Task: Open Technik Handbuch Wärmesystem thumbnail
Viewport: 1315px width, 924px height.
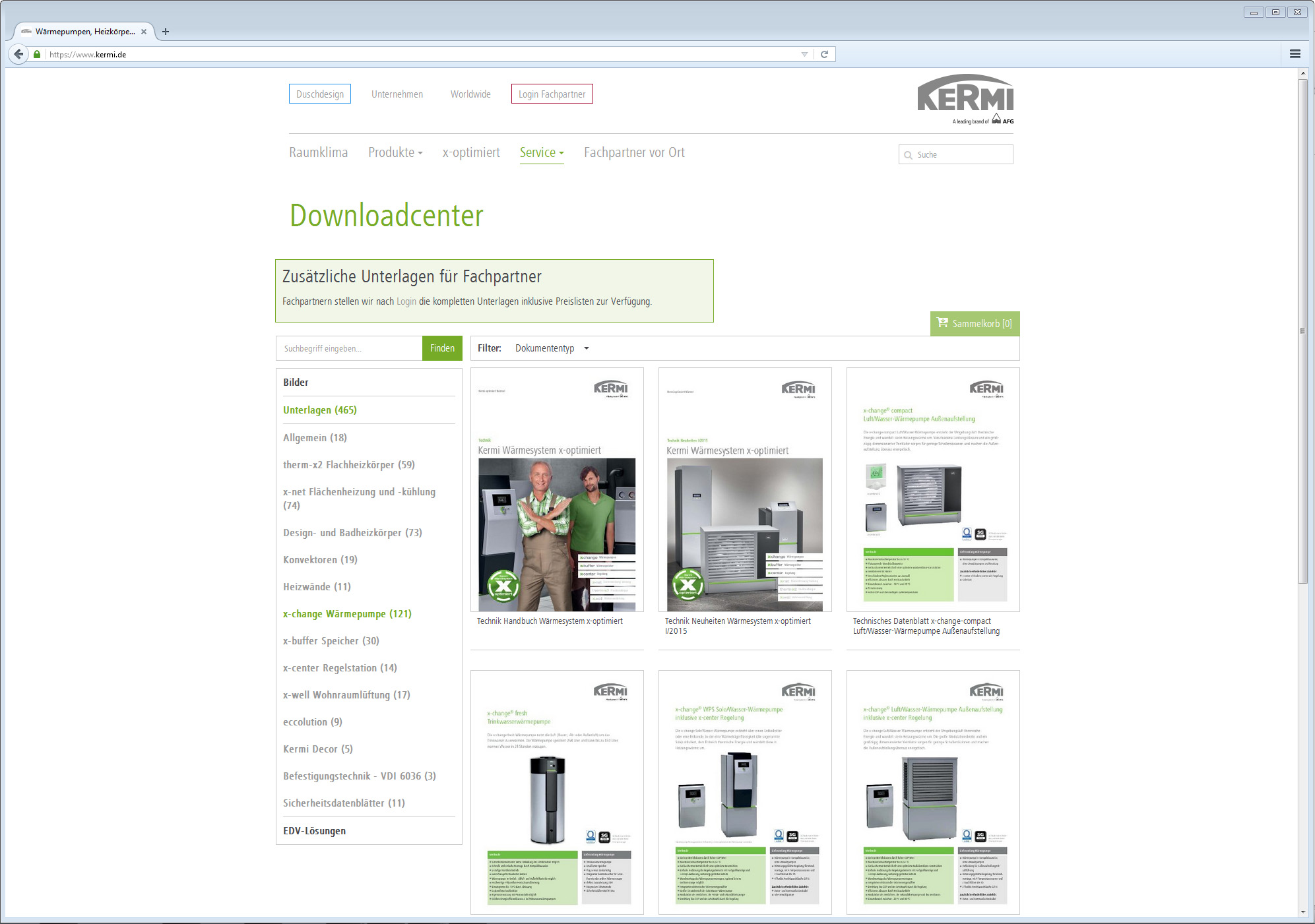Action: (557, 489)
